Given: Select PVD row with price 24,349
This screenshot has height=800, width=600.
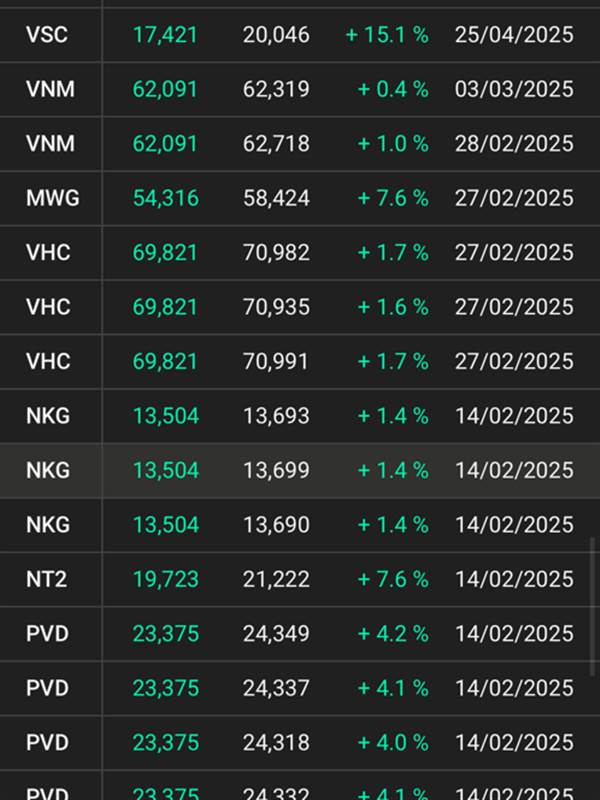Looking at the screenshot, I should coord(300,634).
